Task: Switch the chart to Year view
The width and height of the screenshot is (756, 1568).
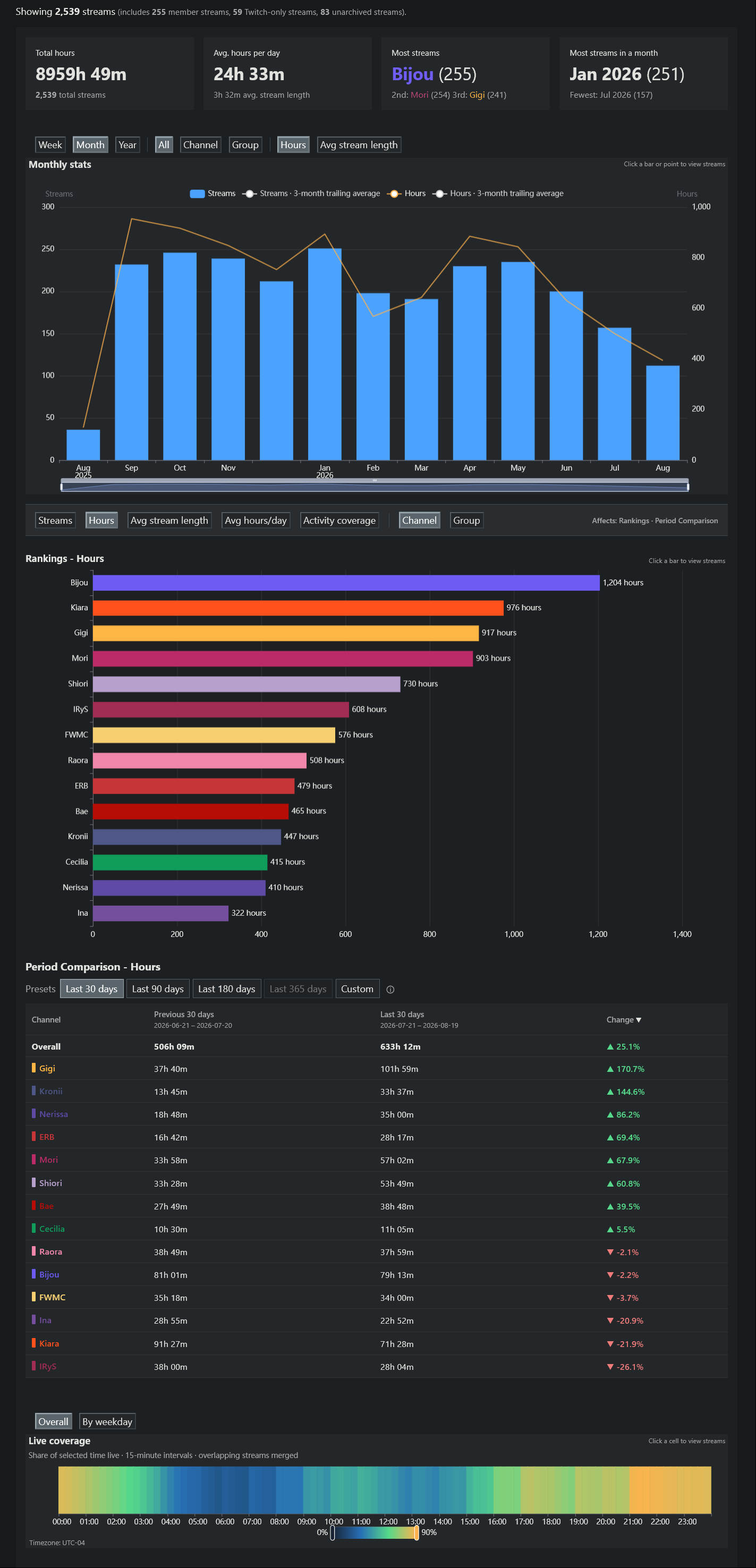Action: pyautogui.click(x=127, y=145)
